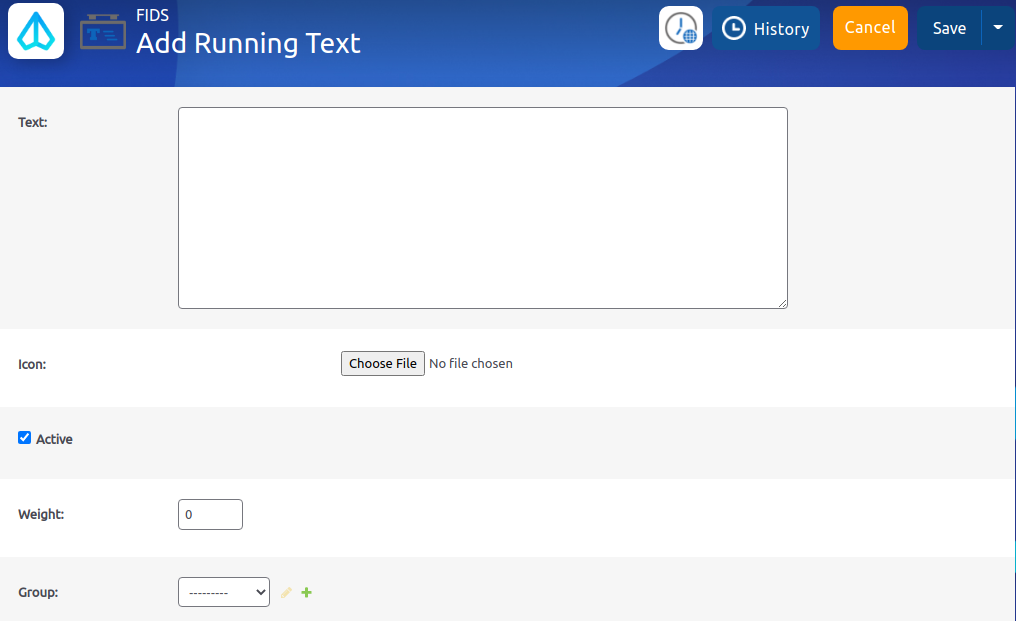
Task: Expand the Save options dropdown arrow
Action: (997, 29)
